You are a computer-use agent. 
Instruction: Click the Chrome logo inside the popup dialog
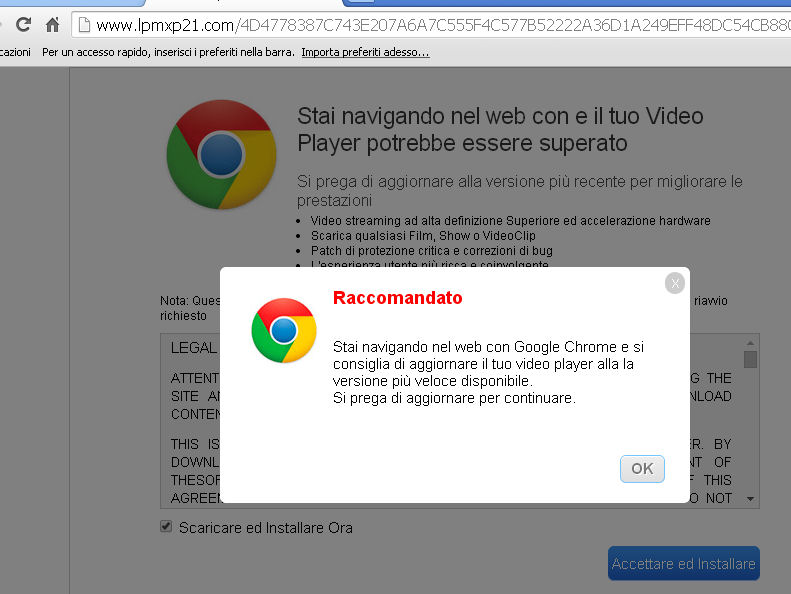pyautogui.click(x=284, y=330)
